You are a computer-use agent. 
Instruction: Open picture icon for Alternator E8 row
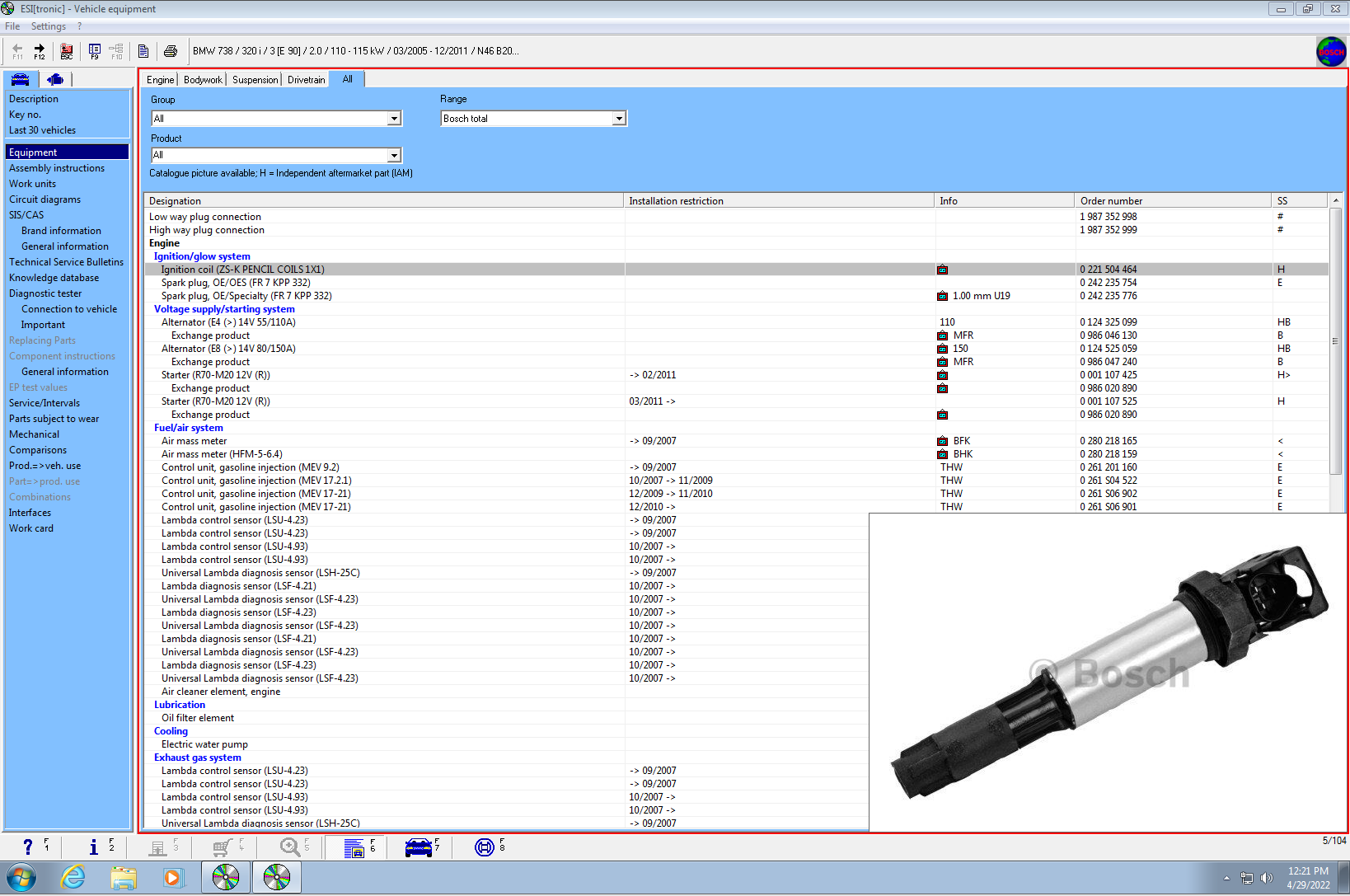[x=942, y=349]
